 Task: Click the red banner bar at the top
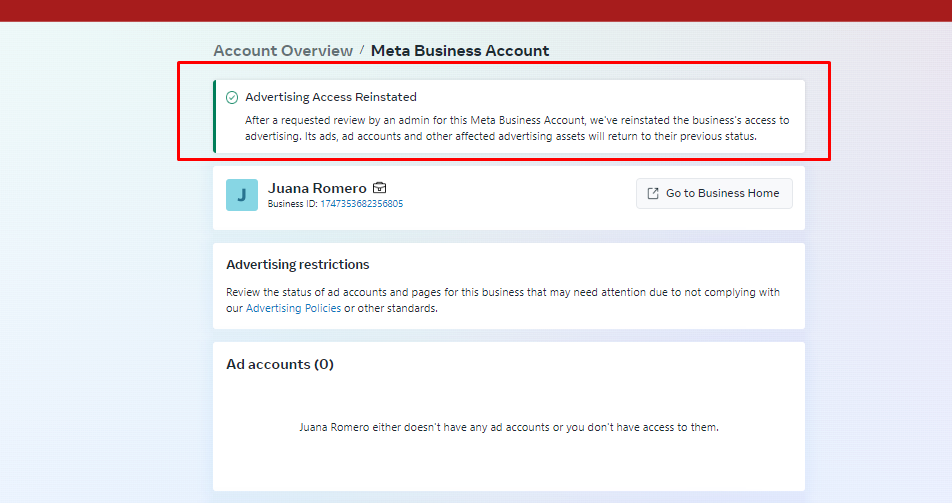pyautogui.click(x=476, y=10)
